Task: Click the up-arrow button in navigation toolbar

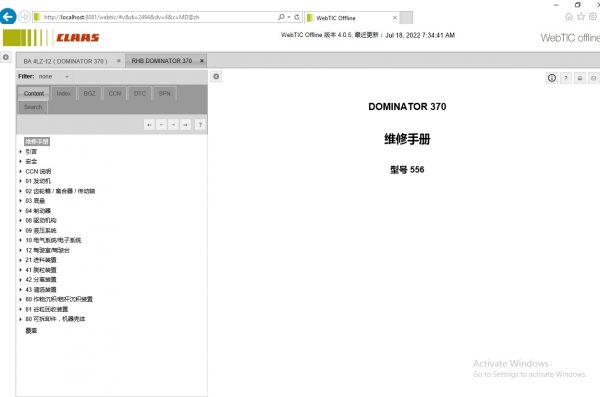Action: pyautogui.click(x=200, y=125)
